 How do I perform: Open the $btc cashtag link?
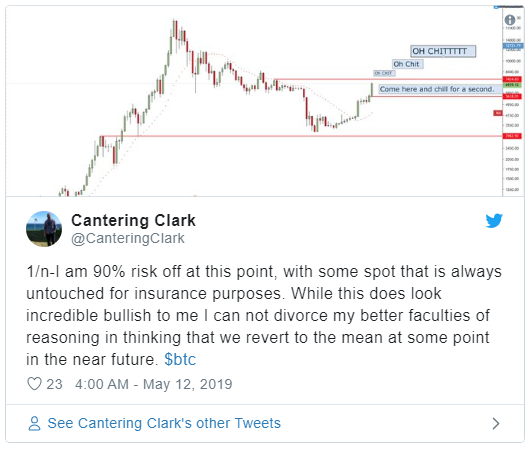tap(180, 359)
